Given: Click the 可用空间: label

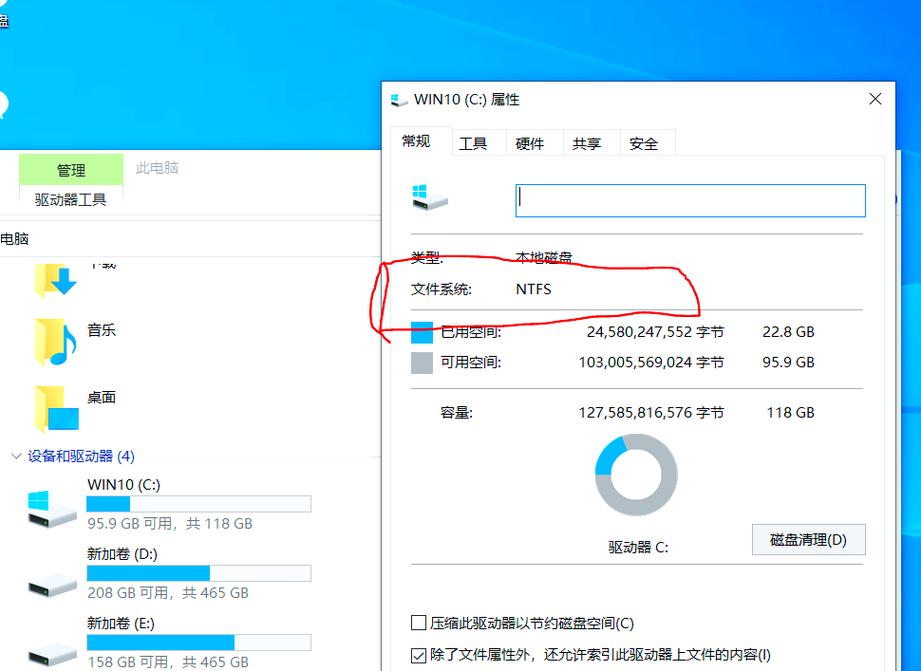Looking at the screenshot, I should click(x=471, y=362).
